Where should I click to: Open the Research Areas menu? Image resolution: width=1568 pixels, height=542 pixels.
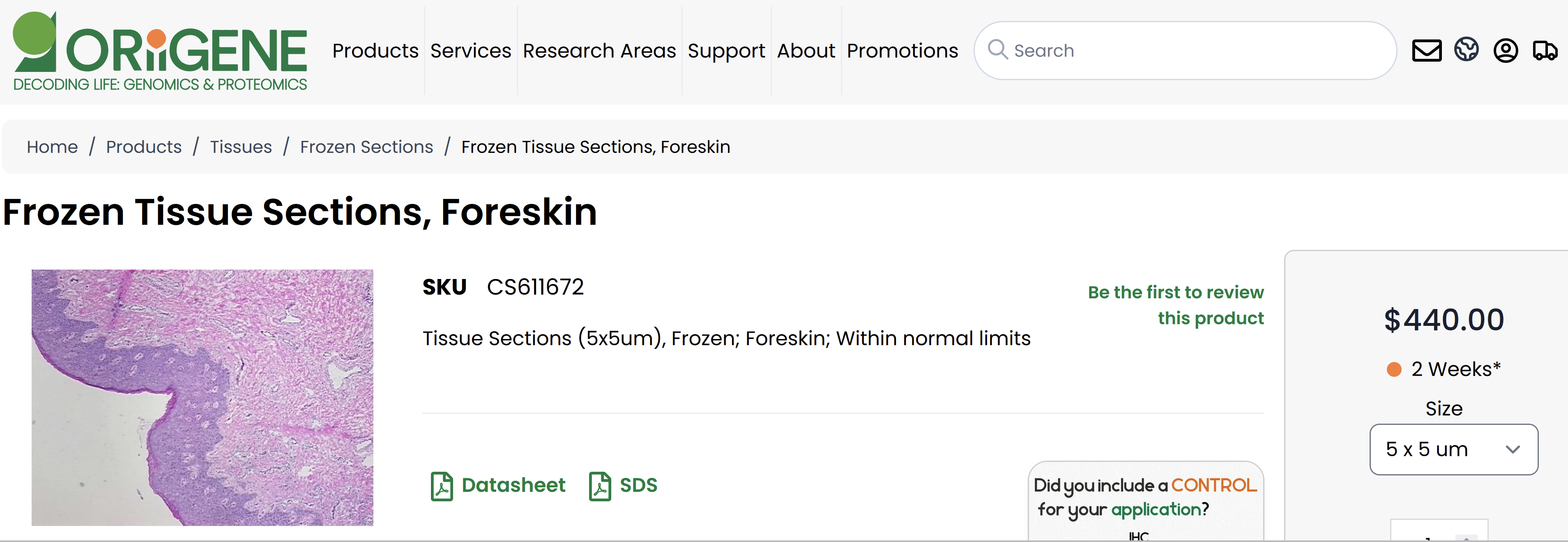point(599,51)
